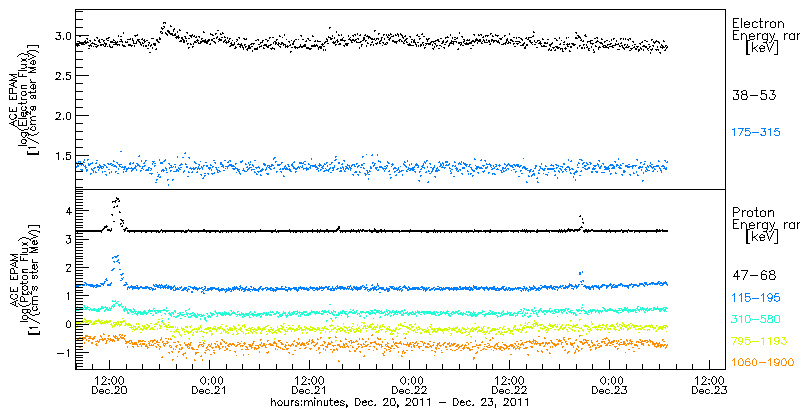Viewport: 800px width, 410px height.
Task: Click the 0:00 Dec.23 time axis label
Action: [610, 386]
